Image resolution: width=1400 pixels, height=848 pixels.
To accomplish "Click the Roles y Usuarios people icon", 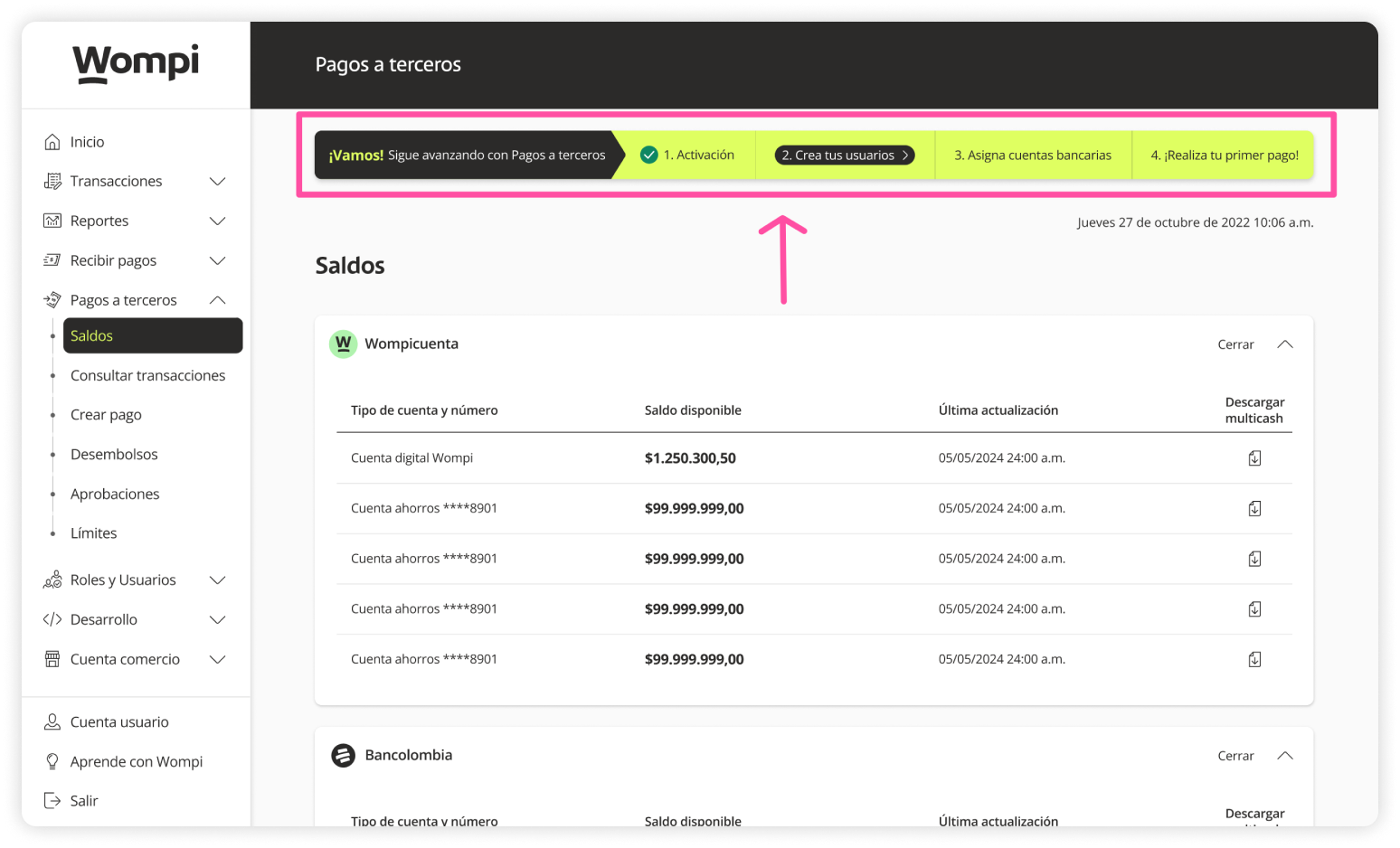I will pyautogui.click(x=53, y=579).
